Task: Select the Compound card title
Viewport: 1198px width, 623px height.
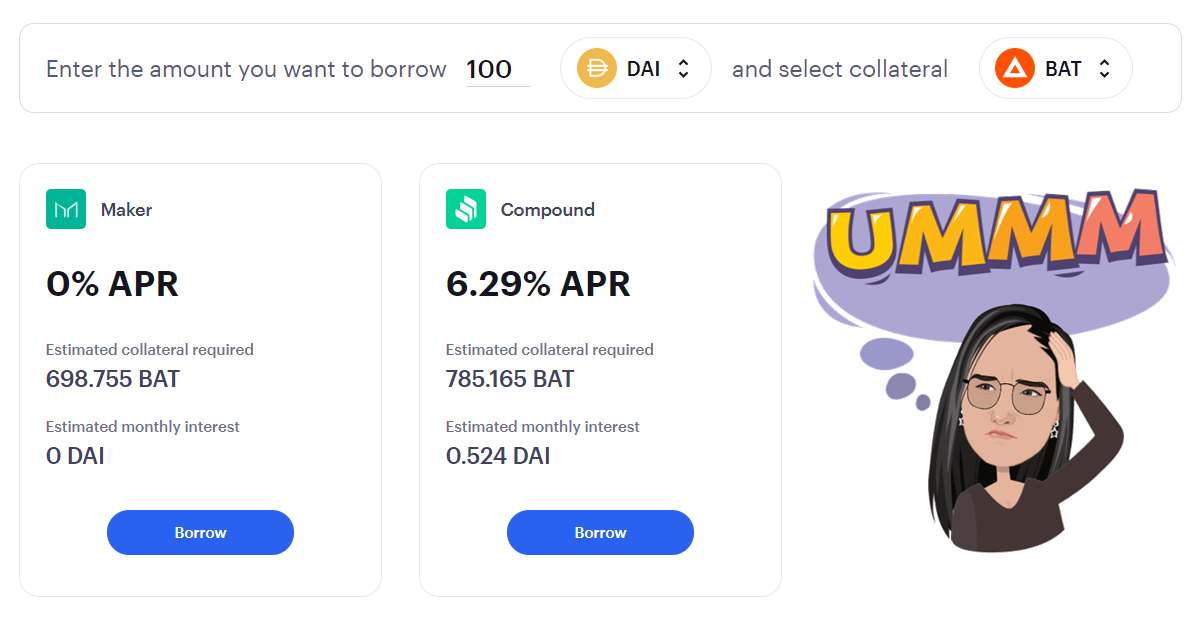Action: pos(547,210)
